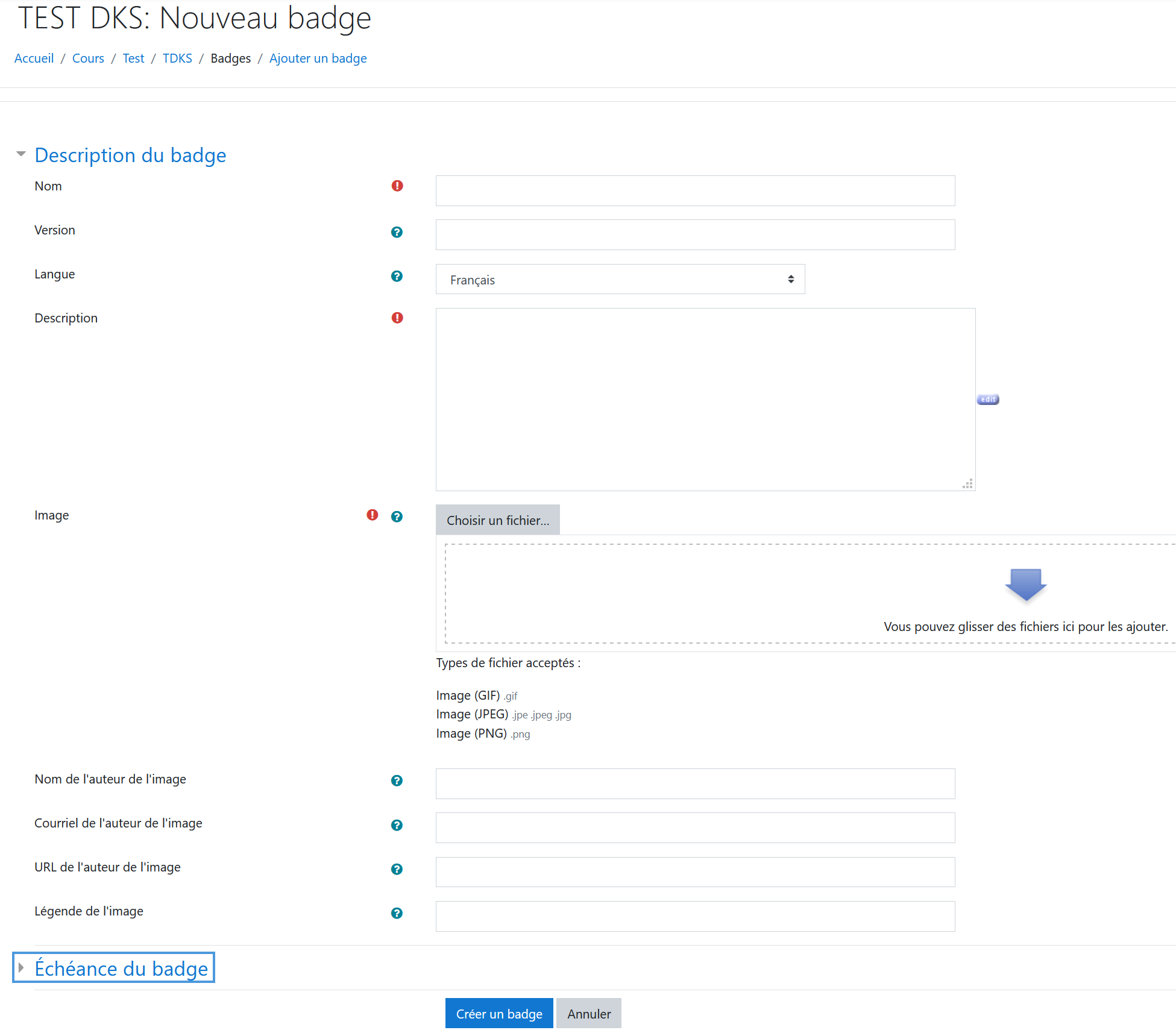Focus the Nom text field
The height and width of the screenshot is (1036, 1176).
click(x=695, y=190)
